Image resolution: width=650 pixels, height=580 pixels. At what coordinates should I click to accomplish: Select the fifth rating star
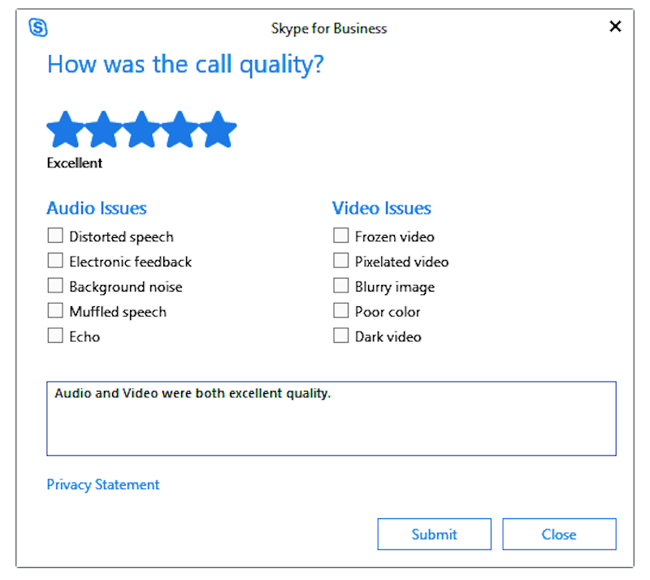(x=218, y=130)
